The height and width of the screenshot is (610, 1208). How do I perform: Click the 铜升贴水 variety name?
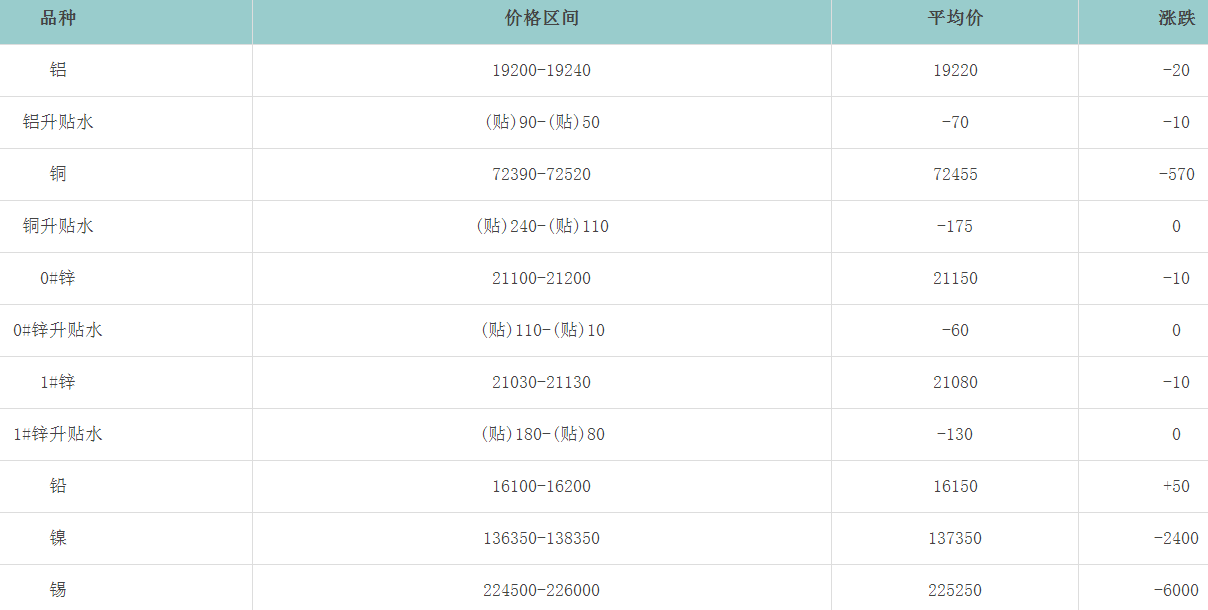pyautogui.click(x=58, y=226)
